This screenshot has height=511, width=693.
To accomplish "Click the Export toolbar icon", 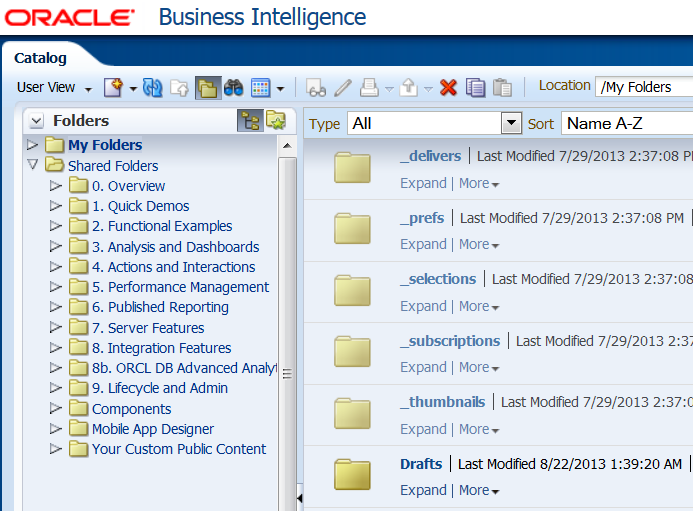I will click(x=409, y=88).
